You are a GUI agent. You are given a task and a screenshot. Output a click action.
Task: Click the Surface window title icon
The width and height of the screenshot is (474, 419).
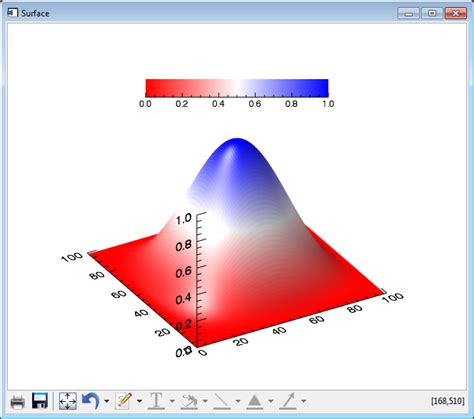[x=12, y=13]
